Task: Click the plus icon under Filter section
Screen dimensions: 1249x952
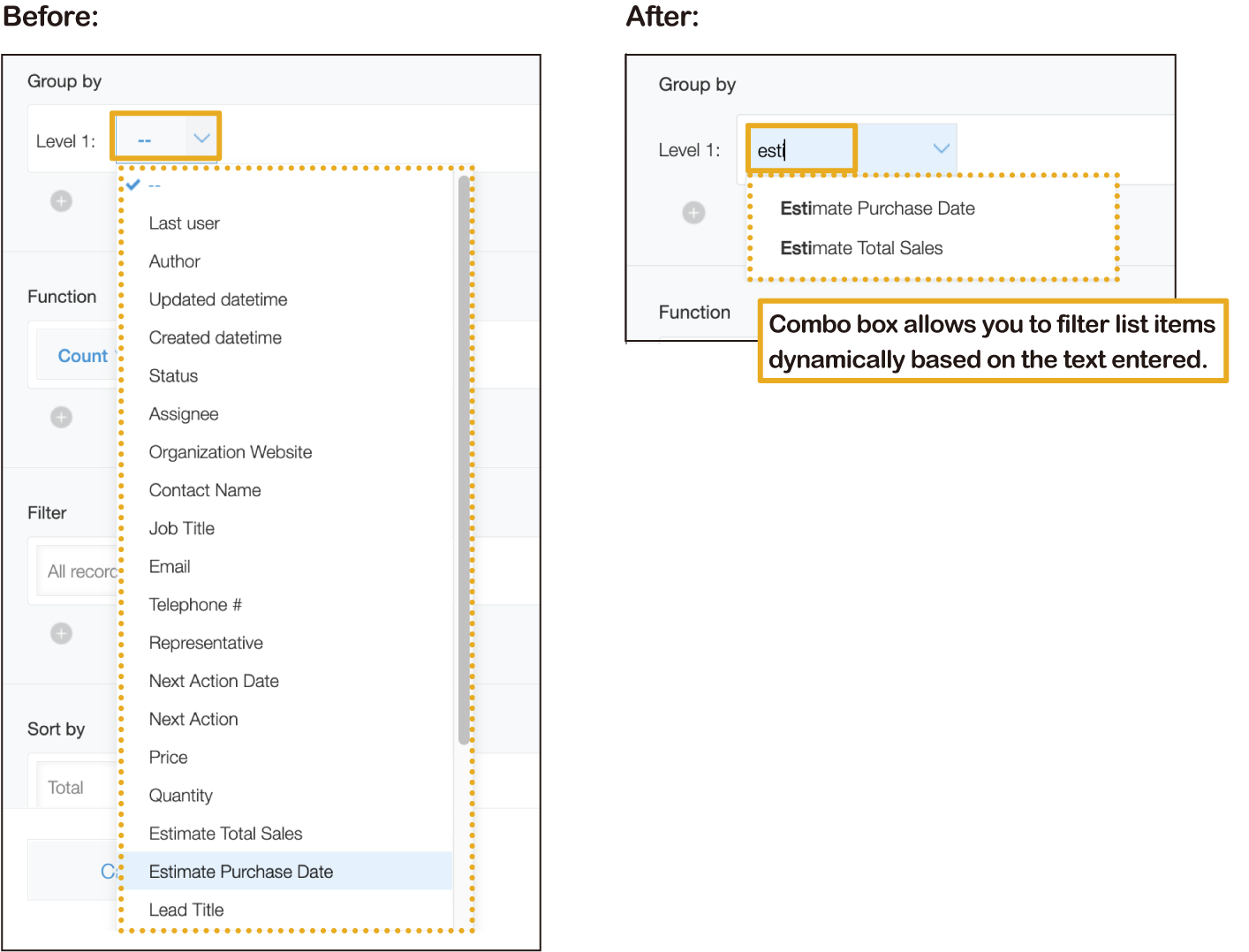Action: click(61, 633)
